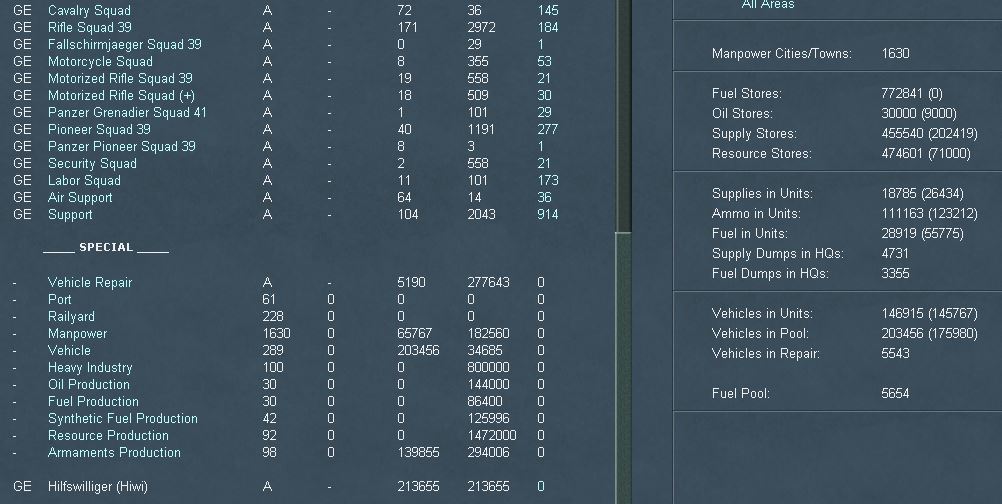Select Armaments Production
This screenshot has width=1002, height=504.
pyautogui.click(x=114, y=452)
